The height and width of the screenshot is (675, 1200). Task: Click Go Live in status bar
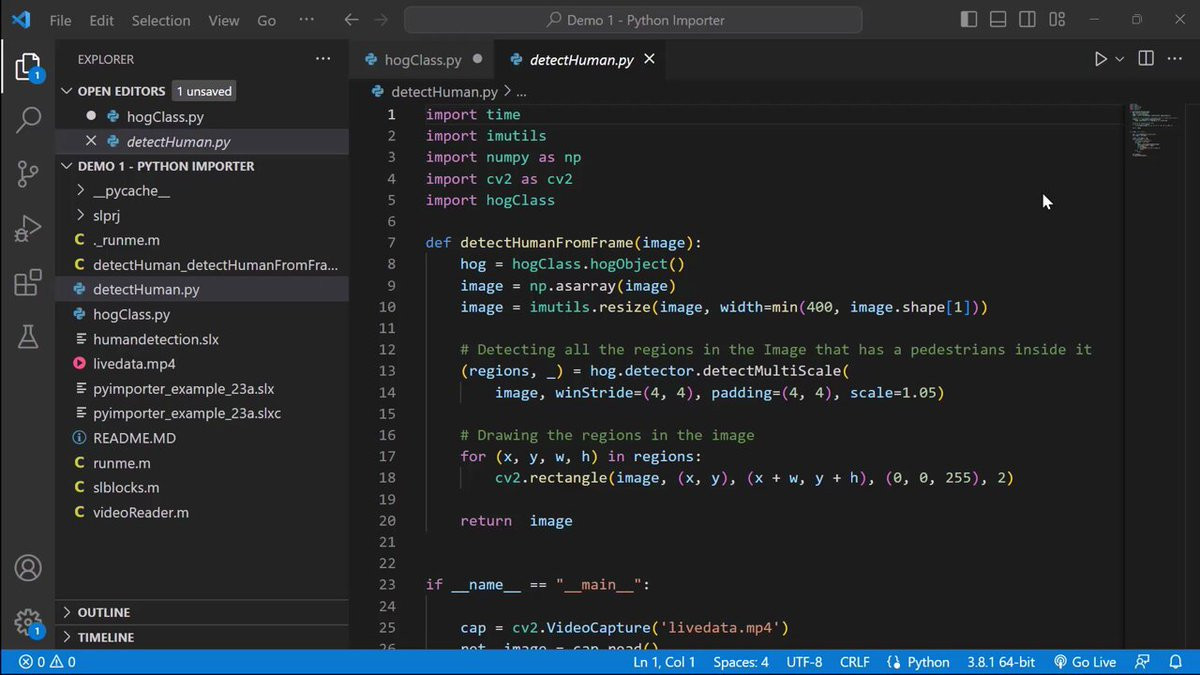(1085, 662)
